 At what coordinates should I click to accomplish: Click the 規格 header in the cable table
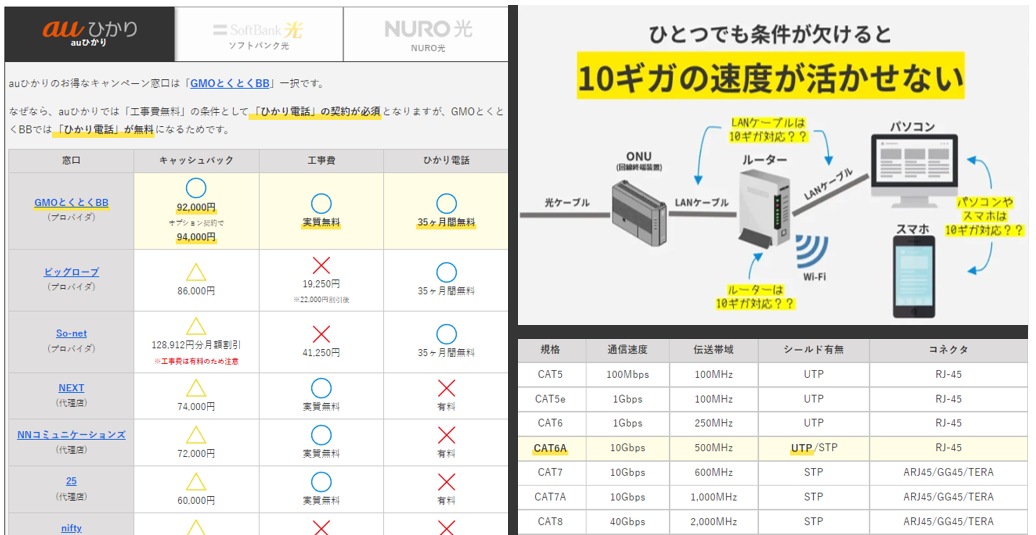point(550,349)
